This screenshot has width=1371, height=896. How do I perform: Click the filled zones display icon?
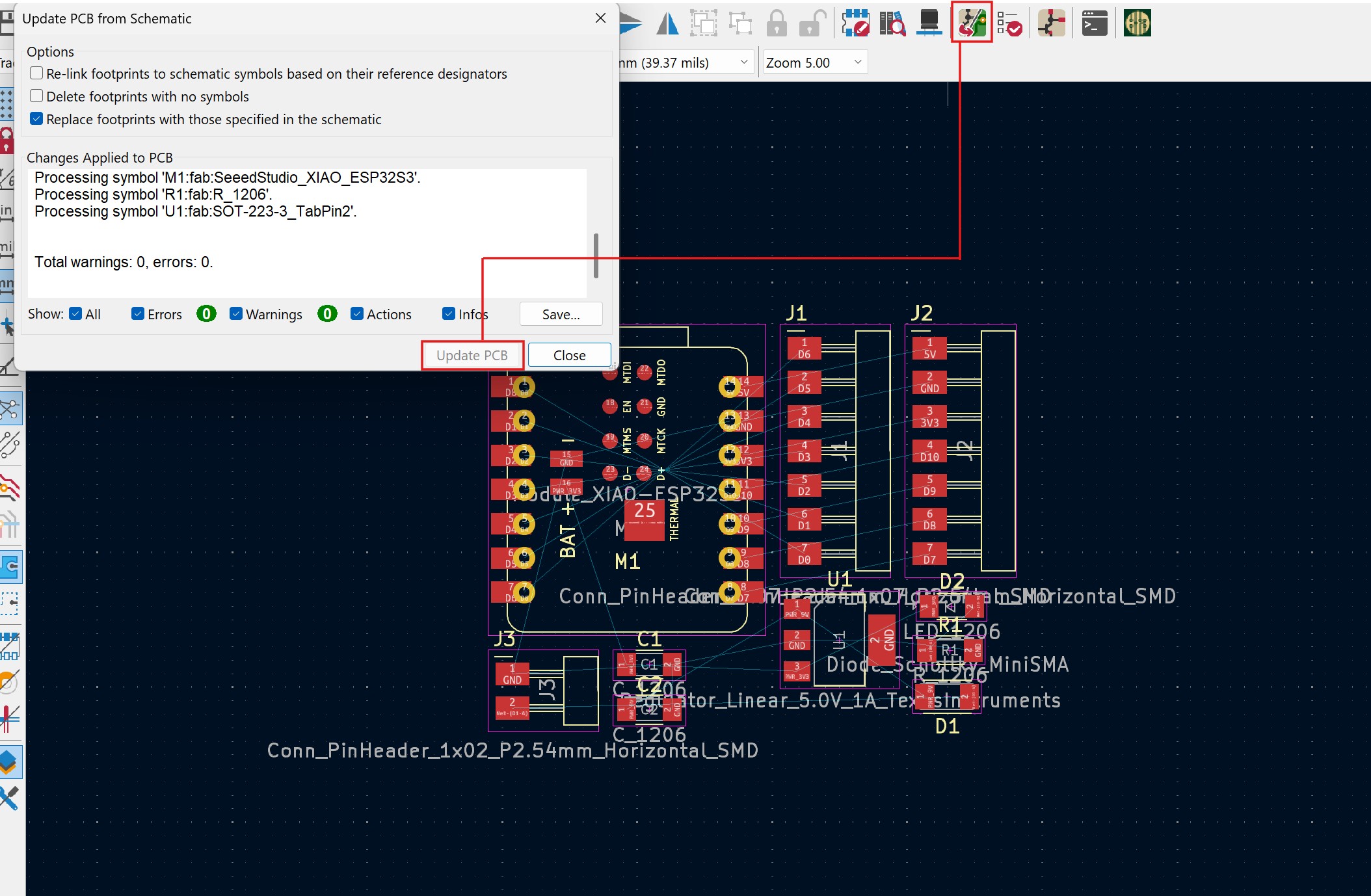pyautogui.click(x=10, y=567)
